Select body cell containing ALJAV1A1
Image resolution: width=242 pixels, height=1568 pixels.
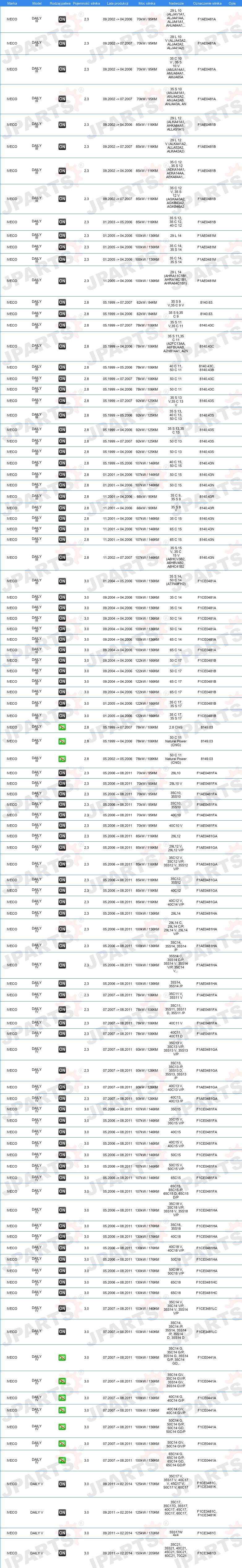point(175,18)
